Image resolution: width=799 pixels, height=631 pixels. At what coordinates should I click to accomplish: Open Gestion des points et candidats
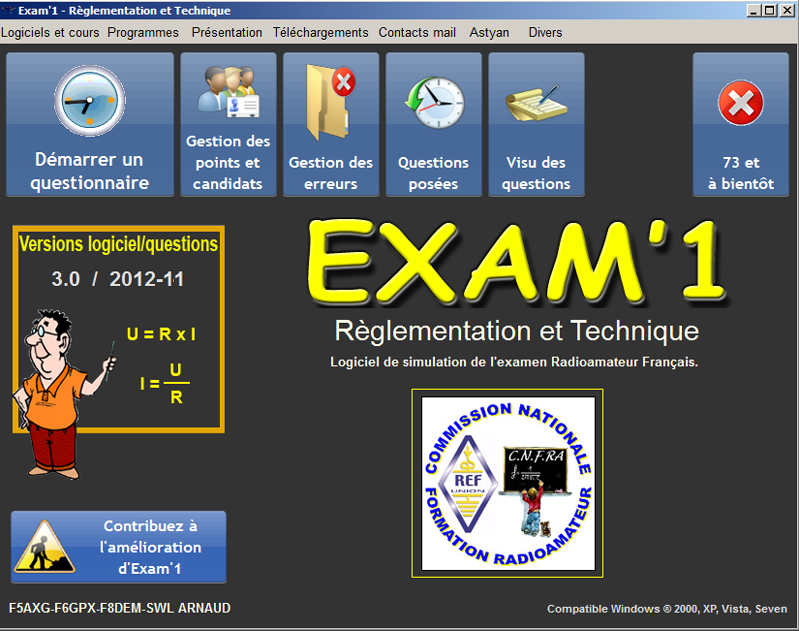(228, 124)
